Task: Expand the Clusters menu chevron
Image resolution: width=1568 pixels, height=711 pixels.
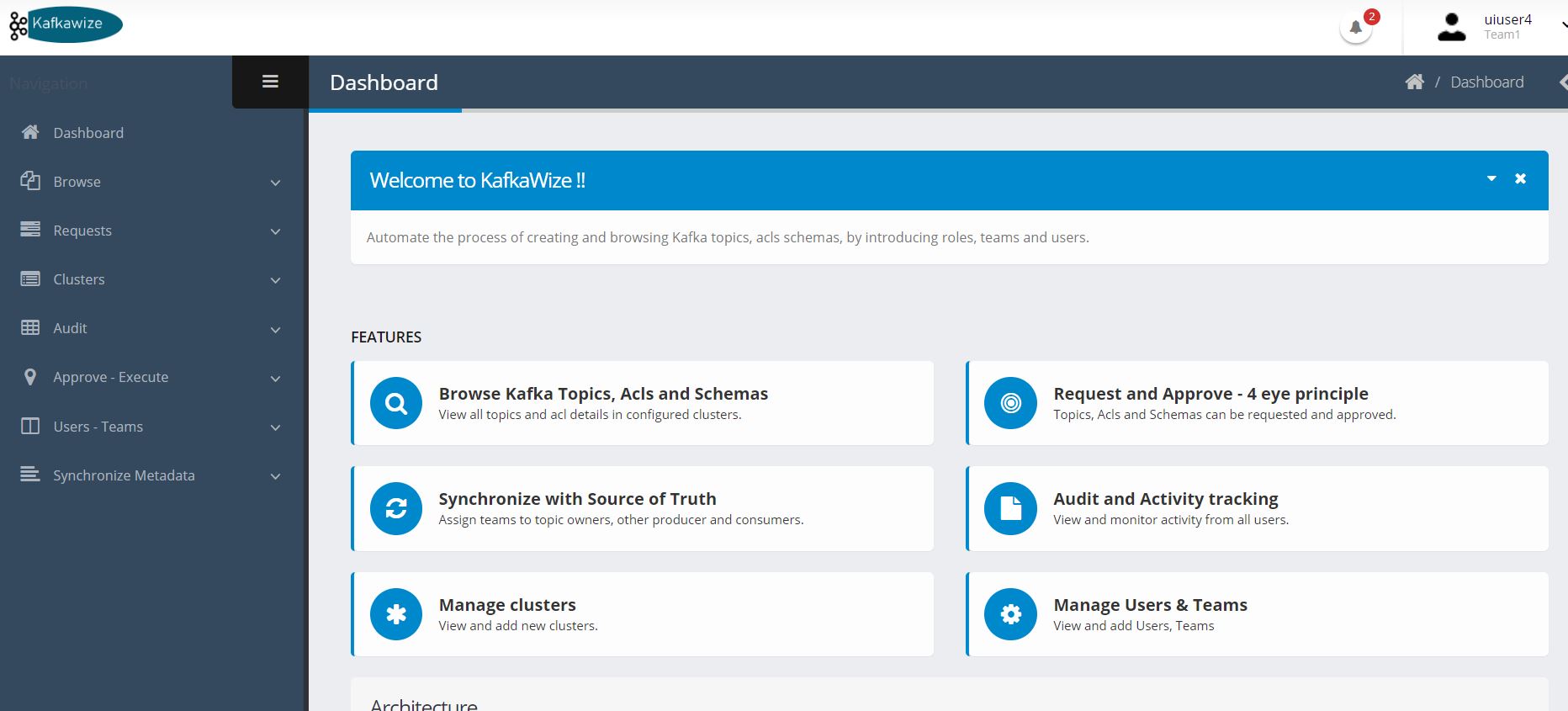Action: [275, 280]
